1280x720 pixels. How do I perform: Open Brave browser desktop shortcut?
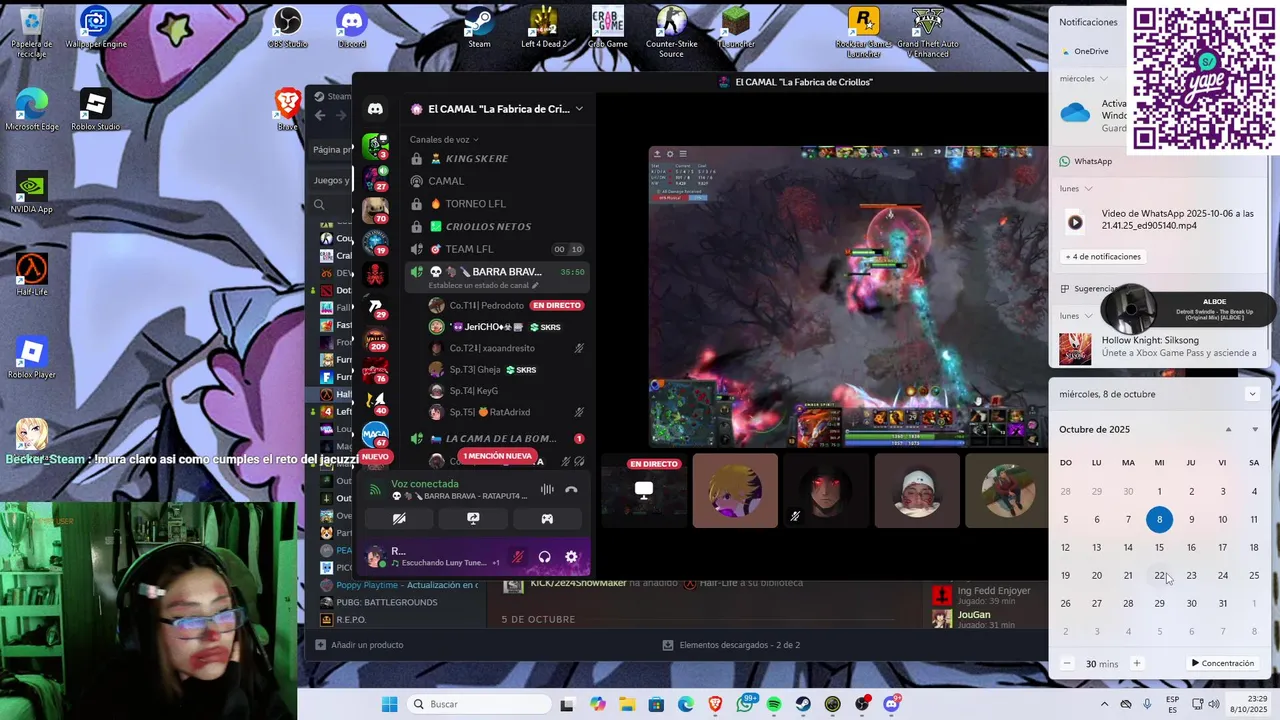click(x=288, y=110)
